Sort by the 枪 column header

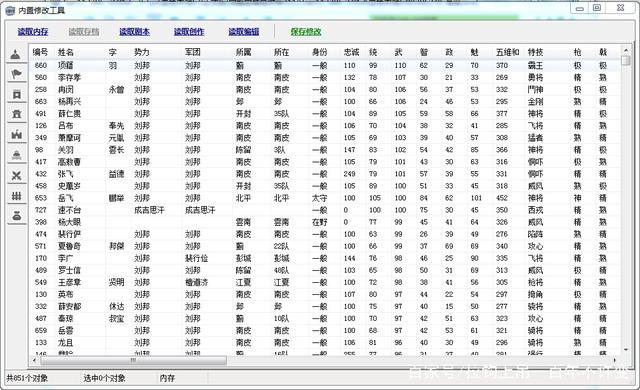pos(577,52)
